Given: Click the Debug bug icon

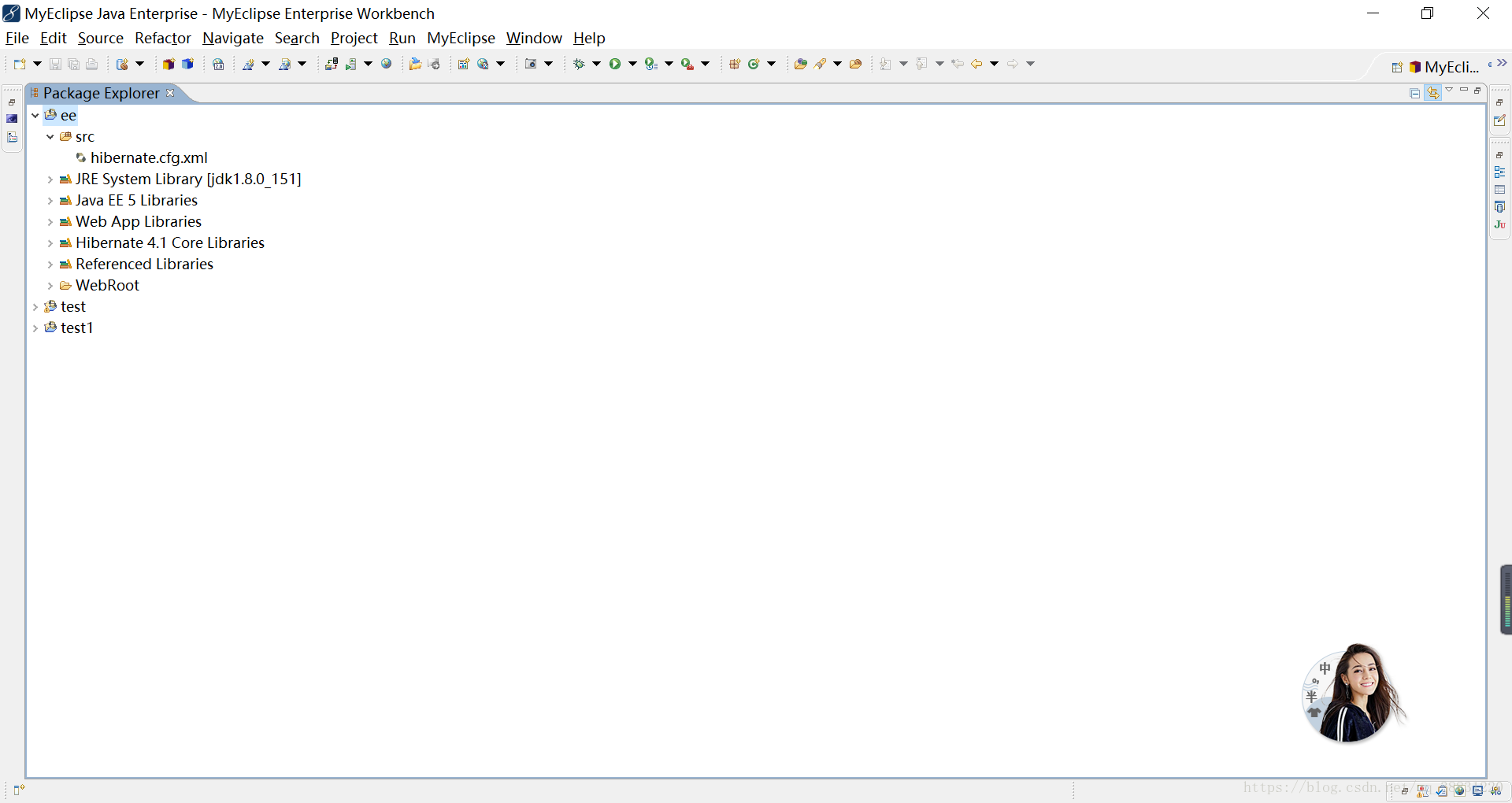Looking at the screenshot, I should point(579,64).
